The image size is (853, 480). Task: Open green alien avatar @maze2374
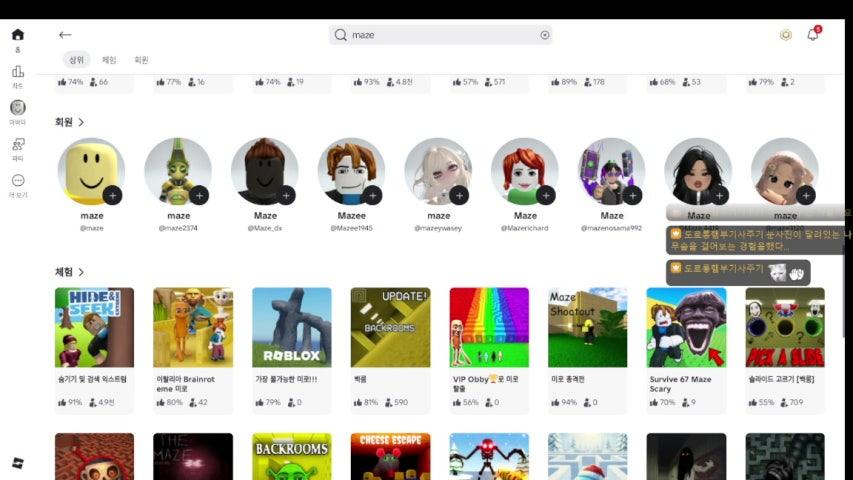point(178,171)
